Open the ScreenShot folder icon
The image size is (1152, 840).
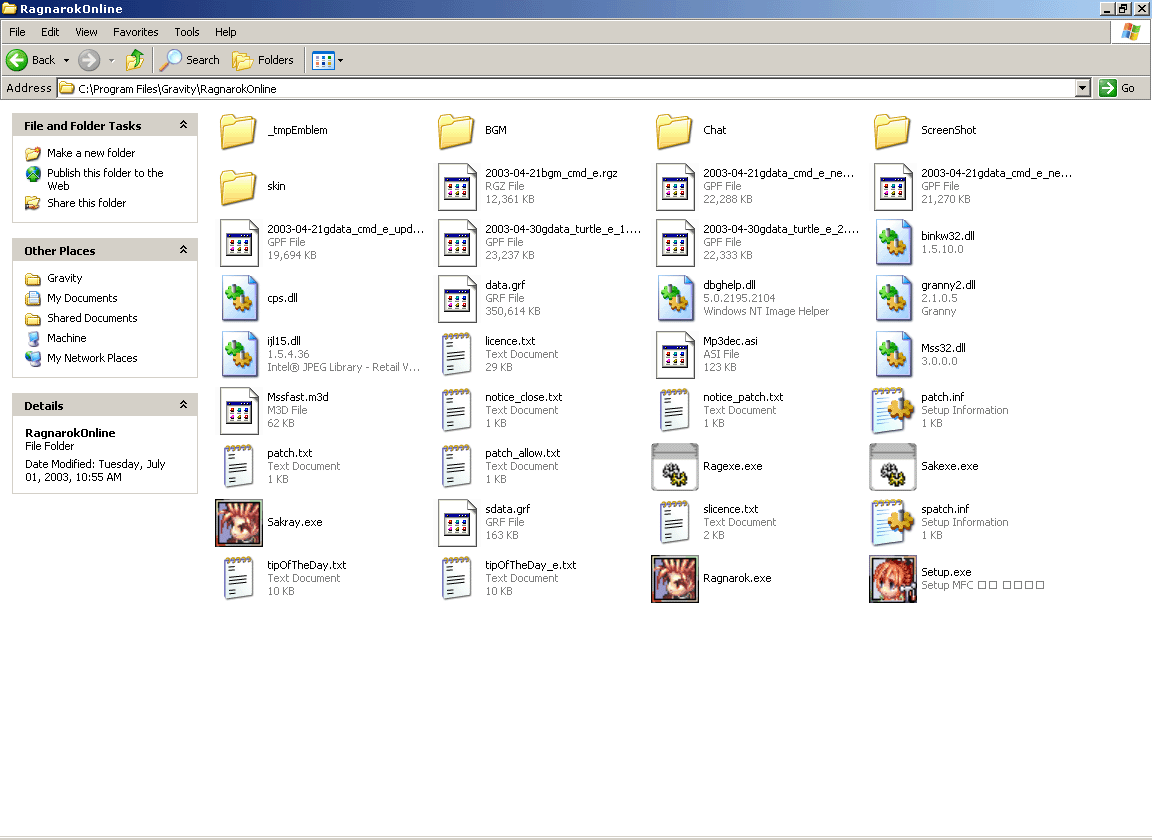(893, 131)
